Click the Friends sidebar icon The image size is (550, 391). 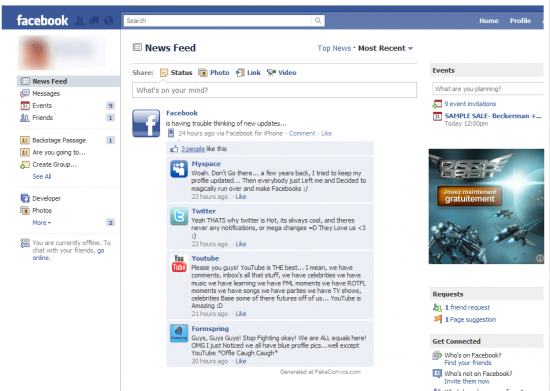coord(25,117)
